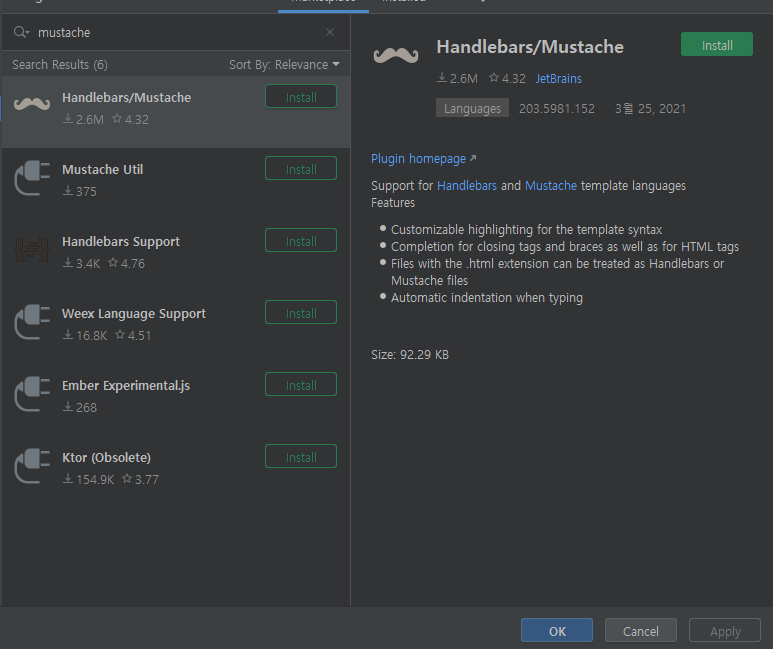Screen dimensions: 773x649
Task: Install the Ember Experimental.js plugin
Action: 301,385
